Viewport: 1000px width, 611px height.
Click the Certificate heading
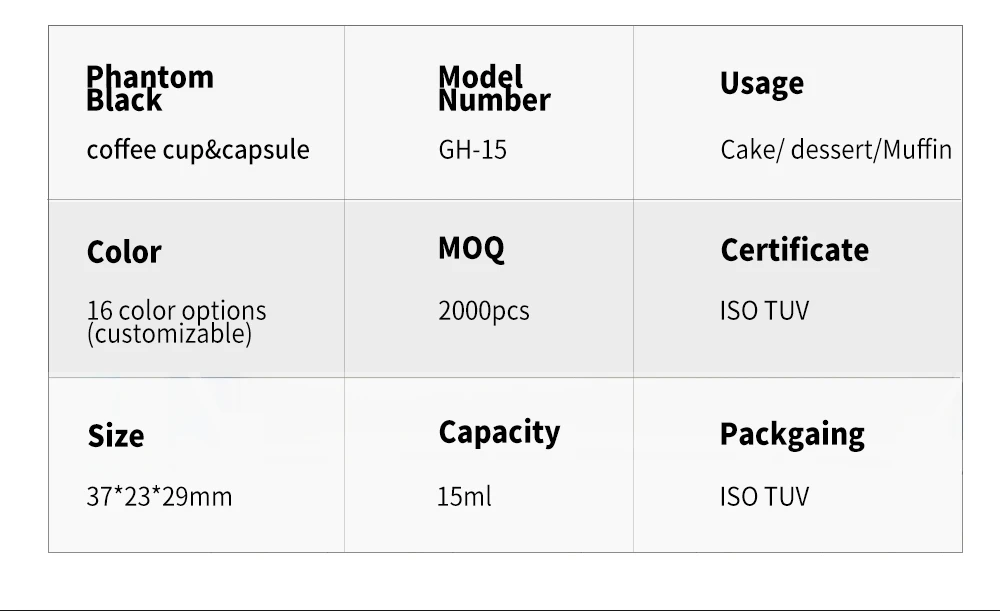[x=795, y=250]
